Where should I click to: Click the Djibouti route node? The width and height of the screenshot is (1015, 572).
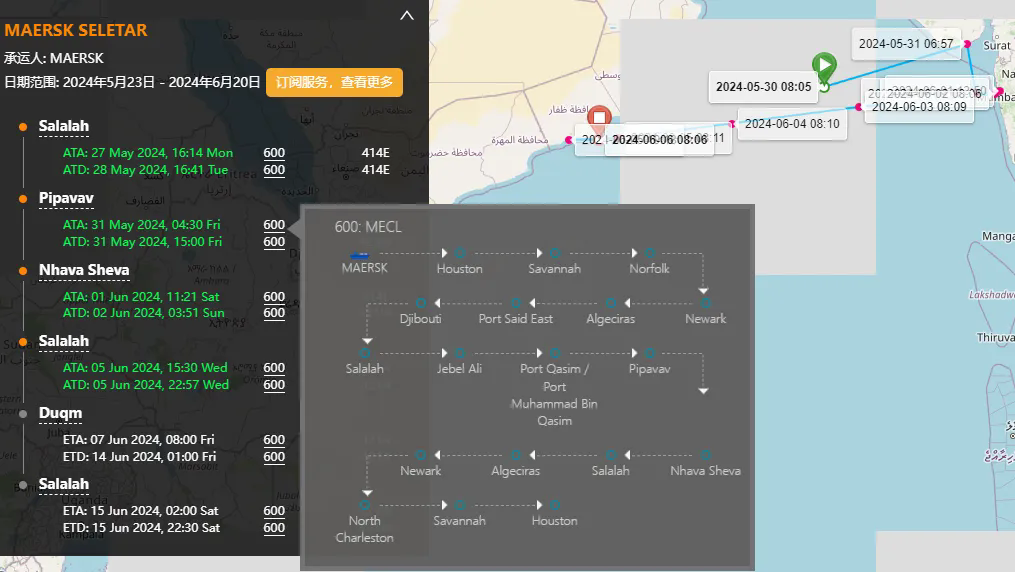click(421, 303)
